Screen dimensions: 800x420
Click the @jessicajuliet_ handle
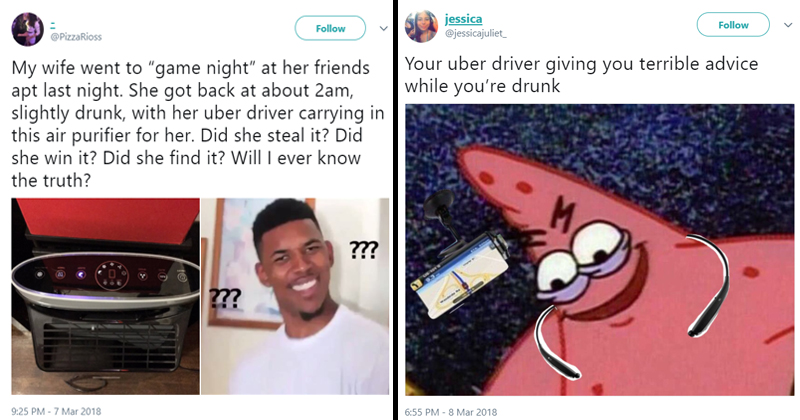tap(476, 34)
